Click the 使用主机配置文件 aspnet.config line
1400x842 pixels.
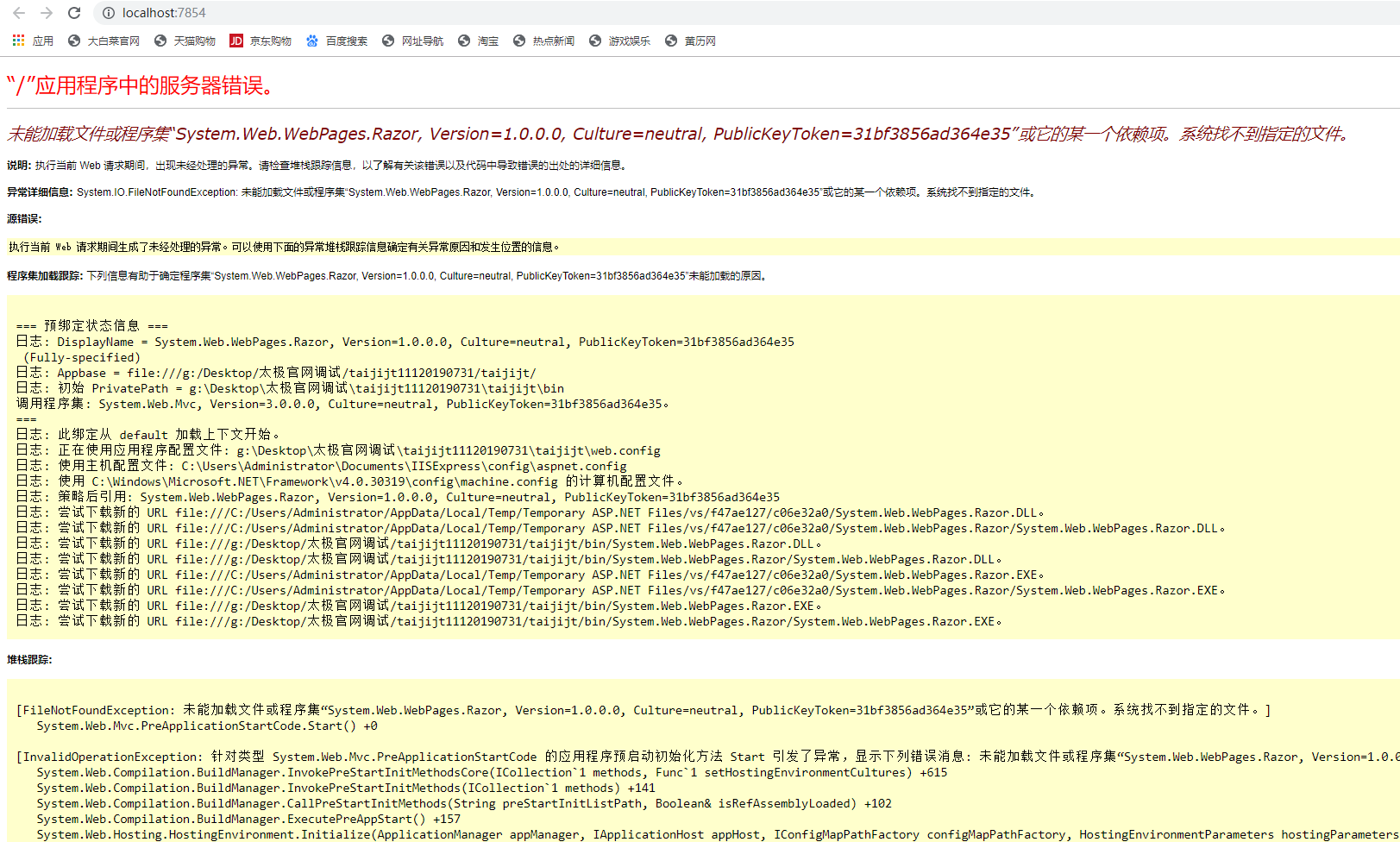pos(321,466)
